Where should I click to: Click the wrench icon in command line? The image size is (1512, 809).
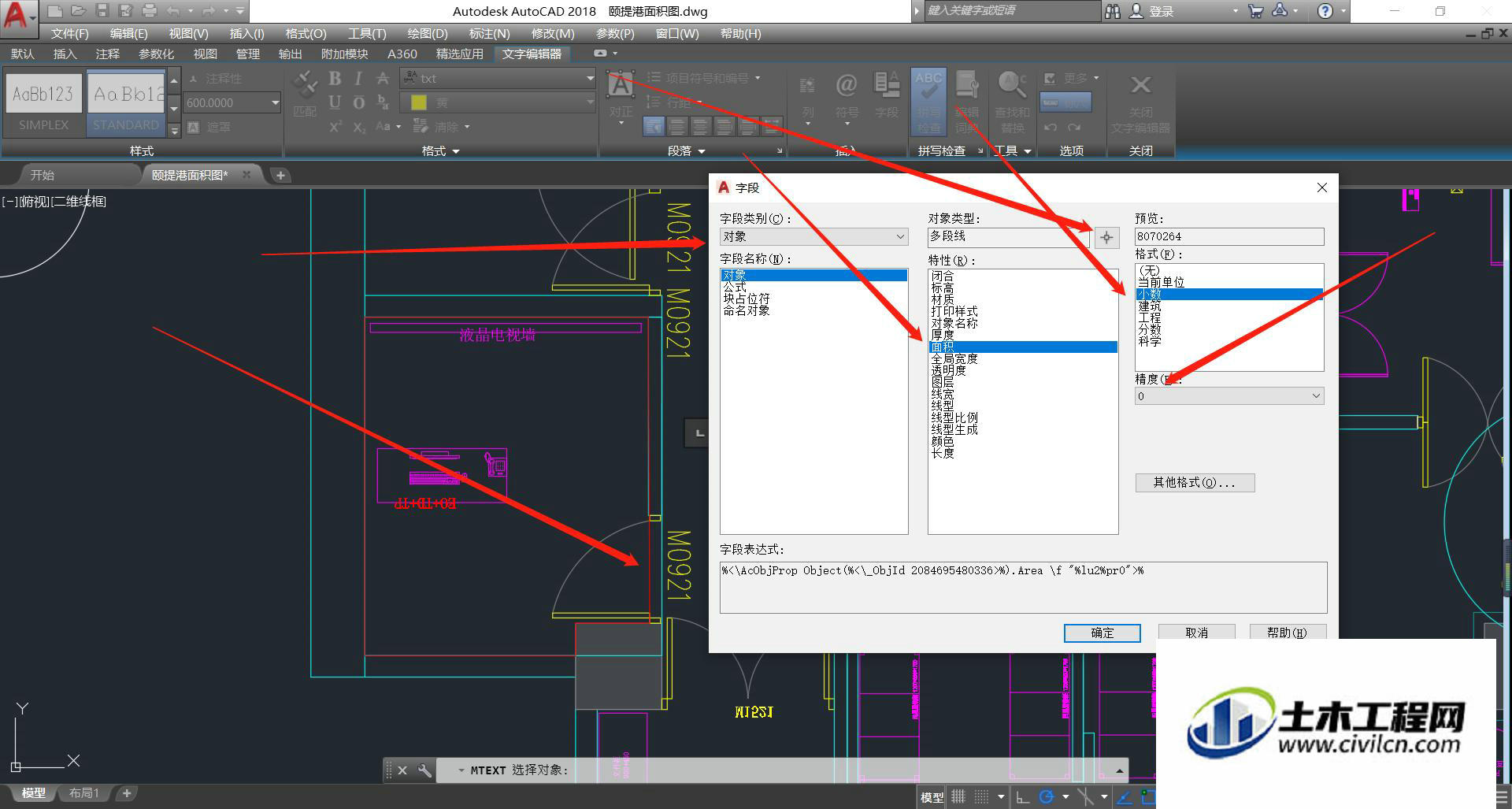(424, 770)
